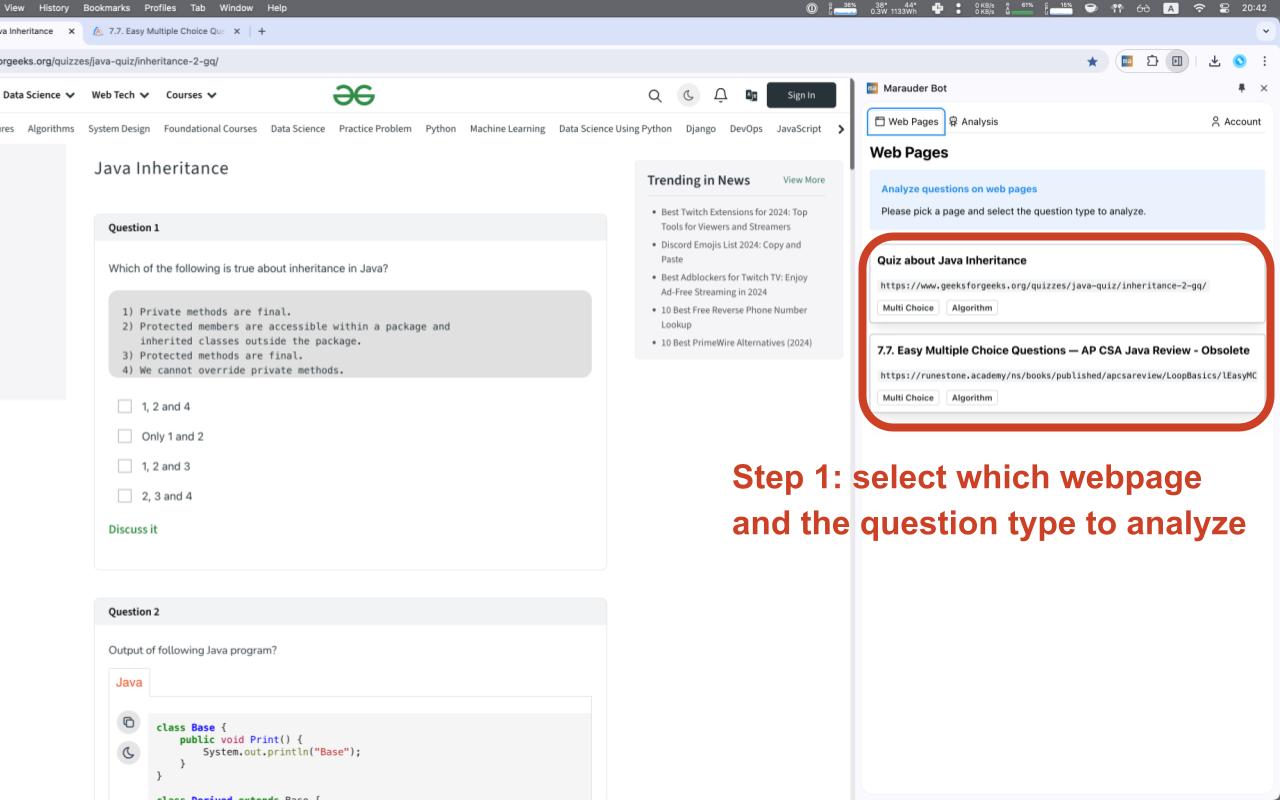Switch to the Analysis tab
The image size is (1280, 800).
[973, 121]
